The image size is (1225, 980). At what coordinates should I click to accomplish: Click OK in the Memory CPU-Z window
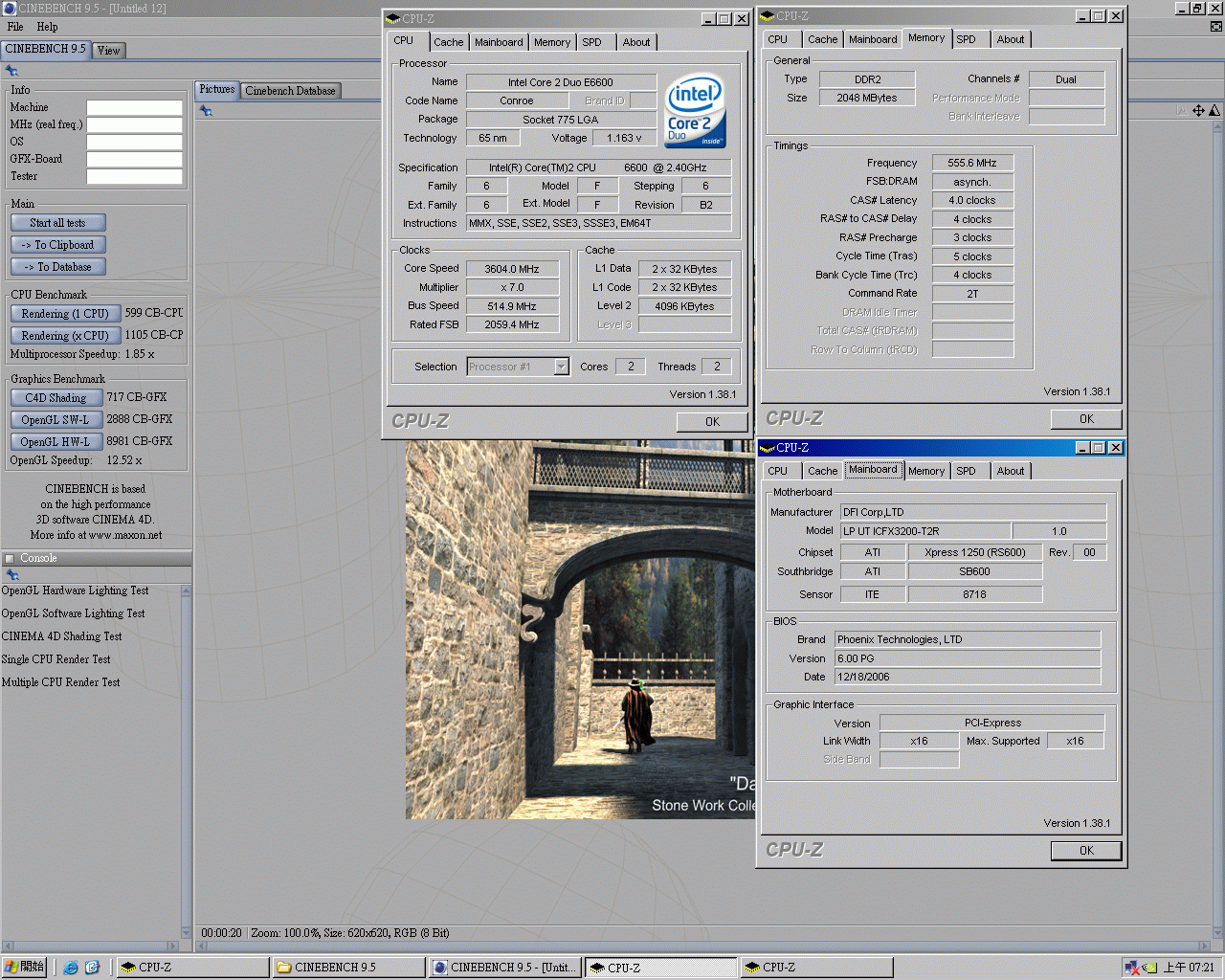1086,419
